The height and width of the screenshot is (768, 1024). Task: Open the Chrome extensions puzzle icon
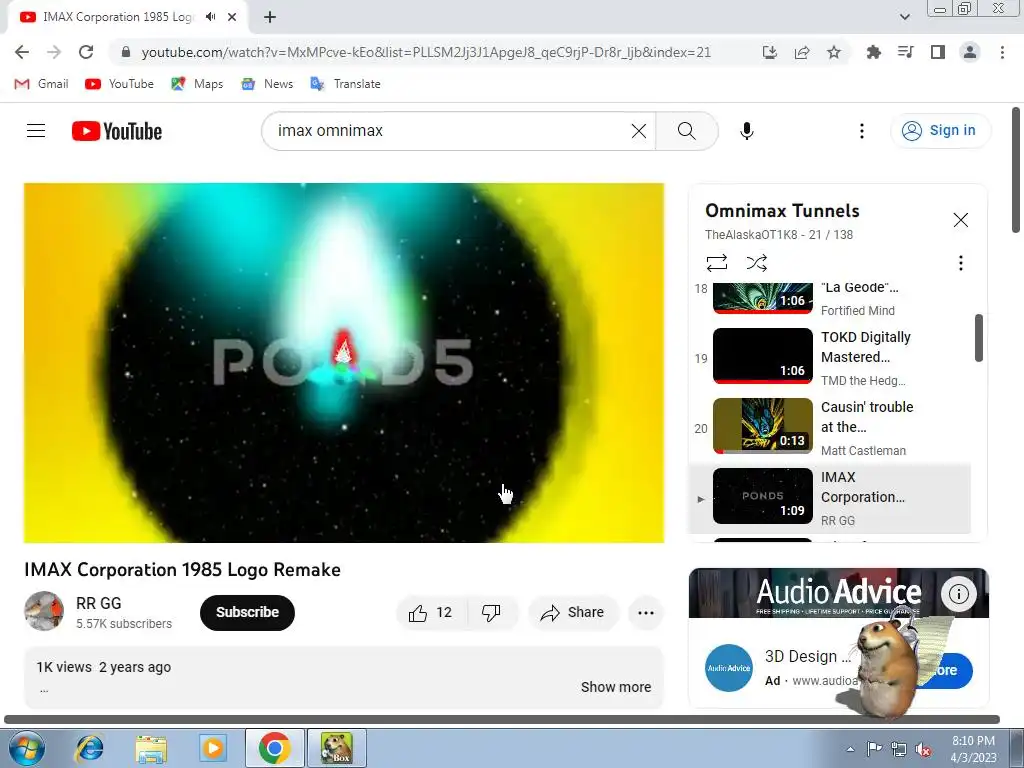(873, 52)
